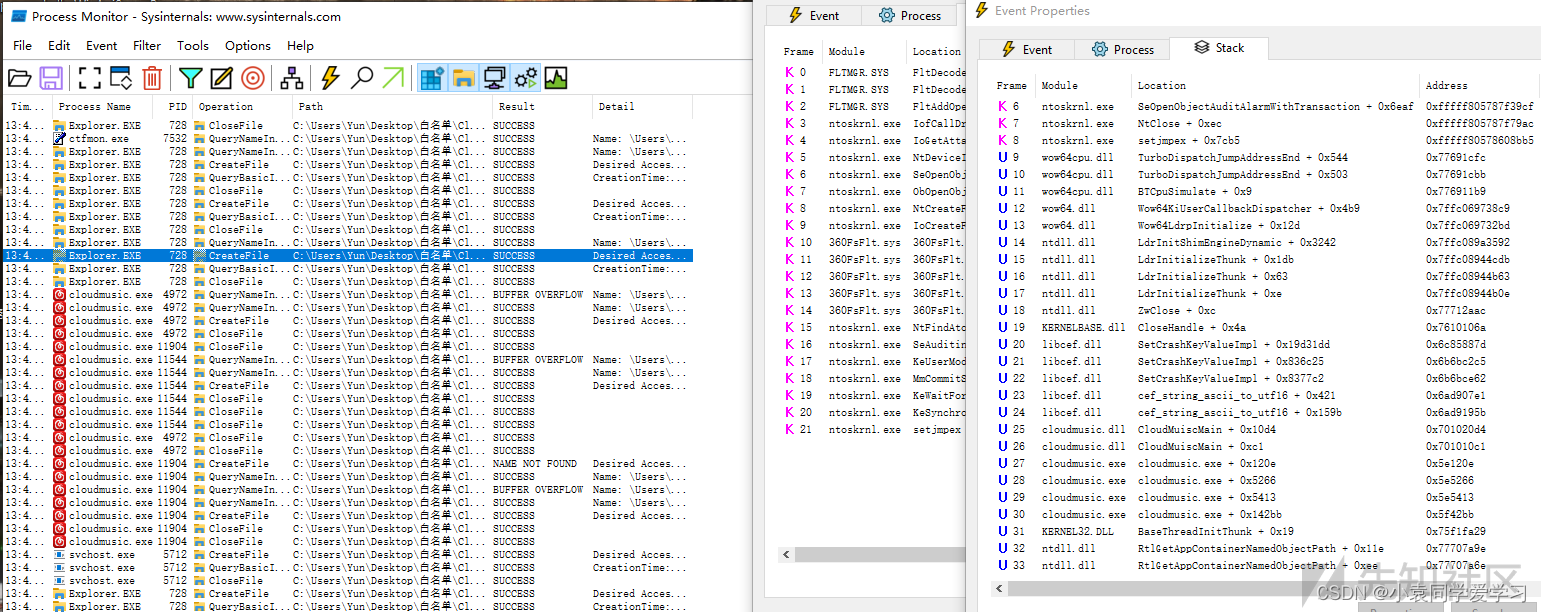Select stack frame CloseHandle + 0x4a
1541x612 pixels.
(x=1264, y=328)
